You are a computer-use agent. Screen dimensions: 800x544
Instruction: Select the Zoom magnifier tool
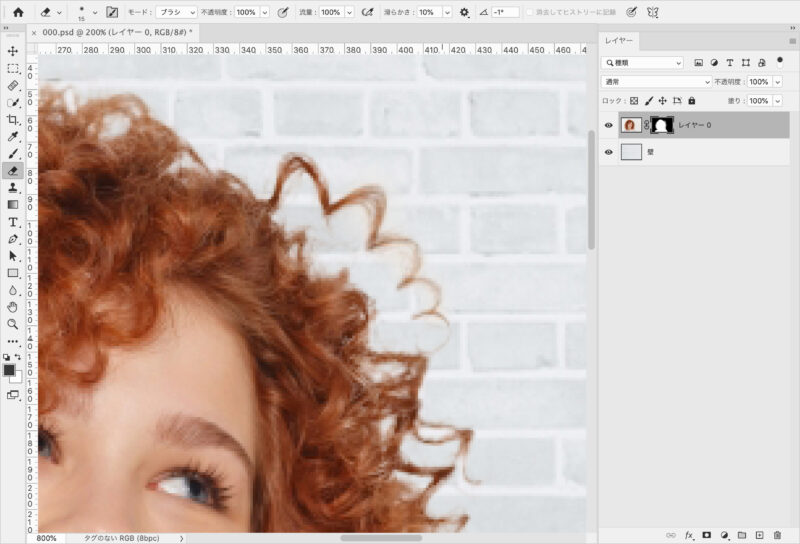(x=13, y=324)
